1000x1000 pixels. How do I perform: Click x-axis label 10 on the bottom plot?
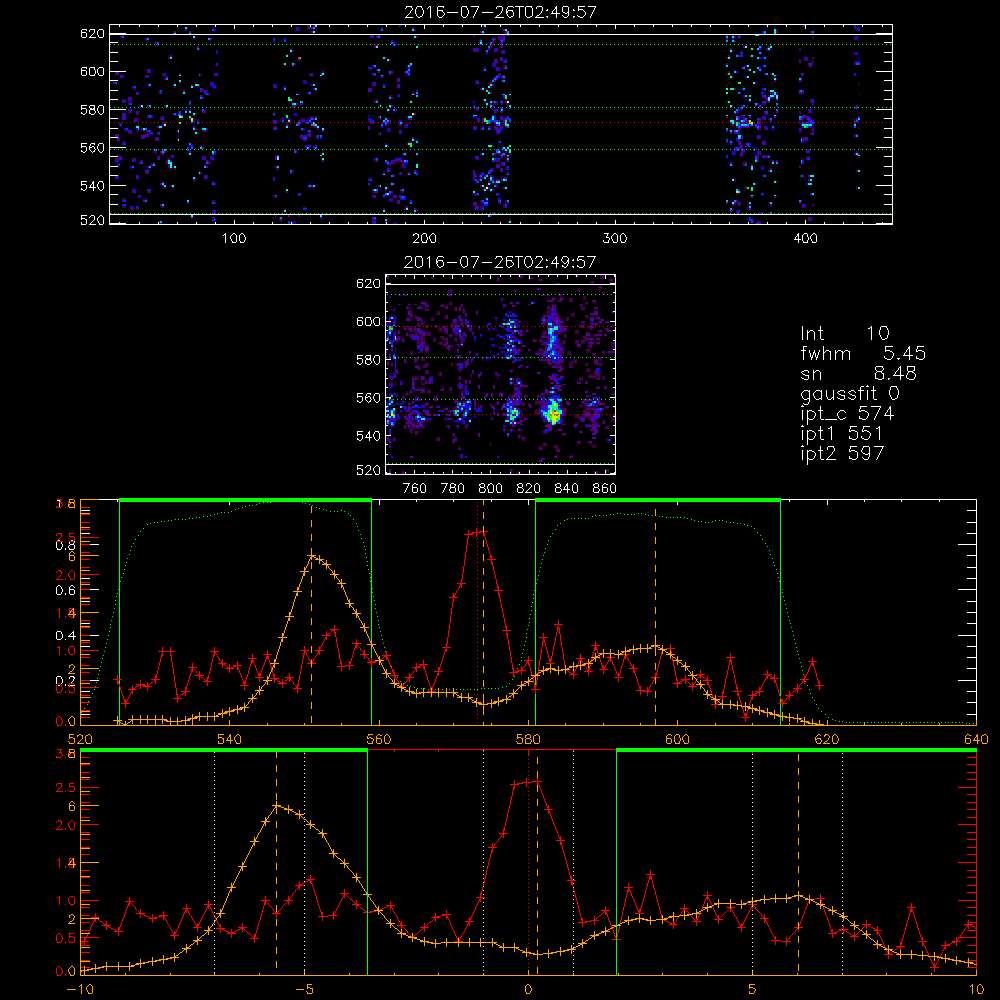pyautogui.click(x=976, y=989)
